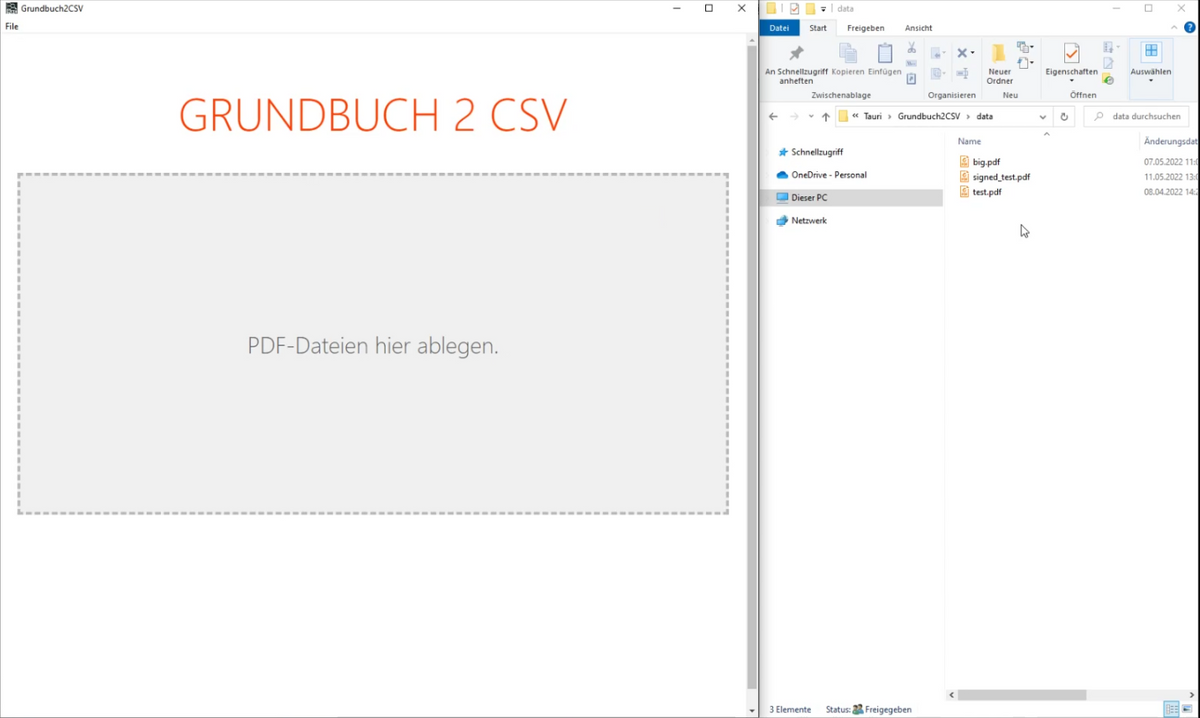
Task: Open the delete options dropdown arrow
Action: (x=972, y=53)
